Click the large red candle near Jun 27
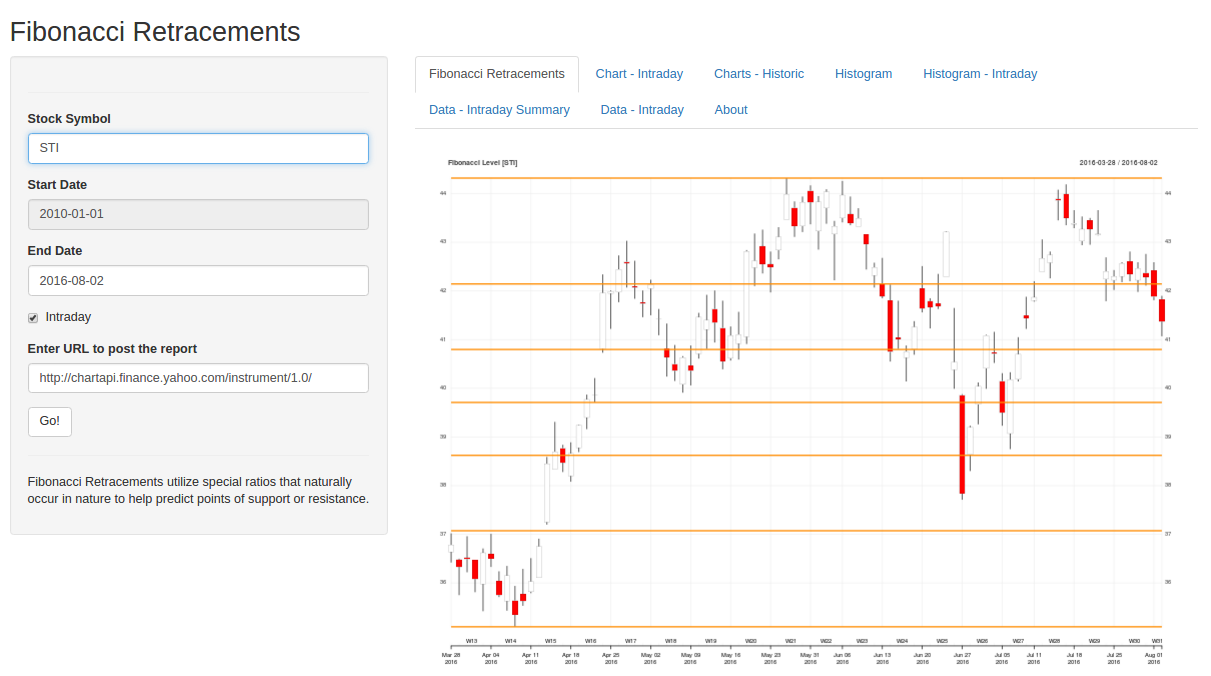Image resolution: width=1211 pixels, height=676 pixels. pos(962,445)
